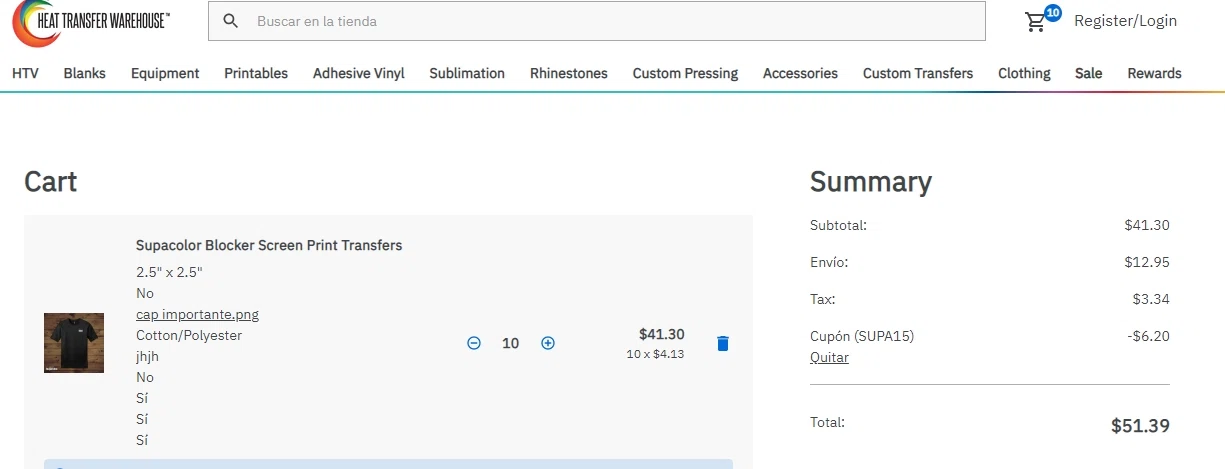The width and height of the screenshot is (1225, 469).
Task: Open the Blanks menu
Action: 85,73
